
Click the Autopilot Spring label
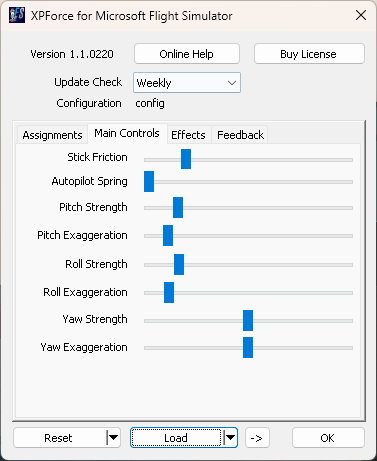pos(90,181)
